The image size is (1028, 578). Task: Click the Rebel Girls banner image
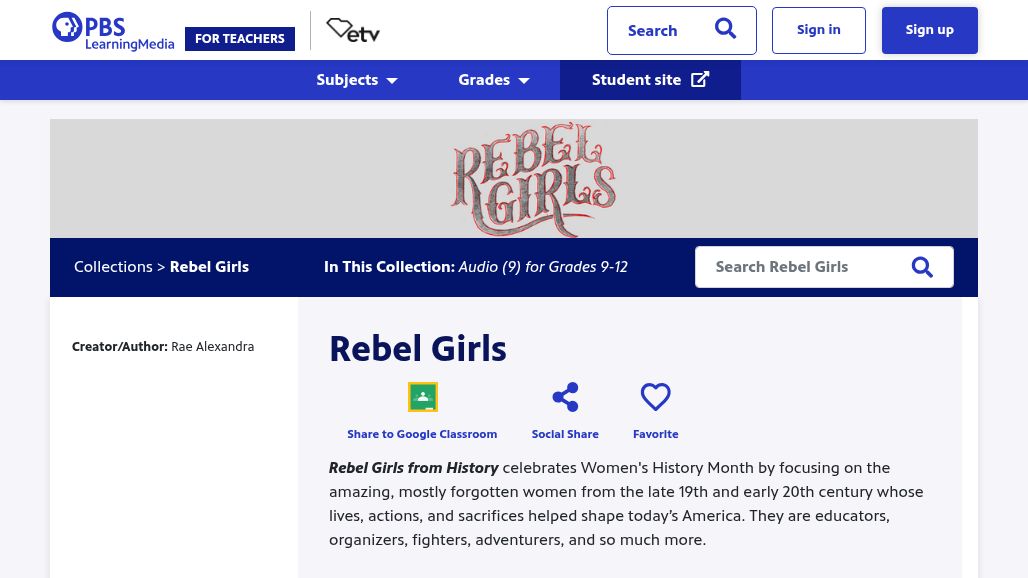(x=532, y=179)
